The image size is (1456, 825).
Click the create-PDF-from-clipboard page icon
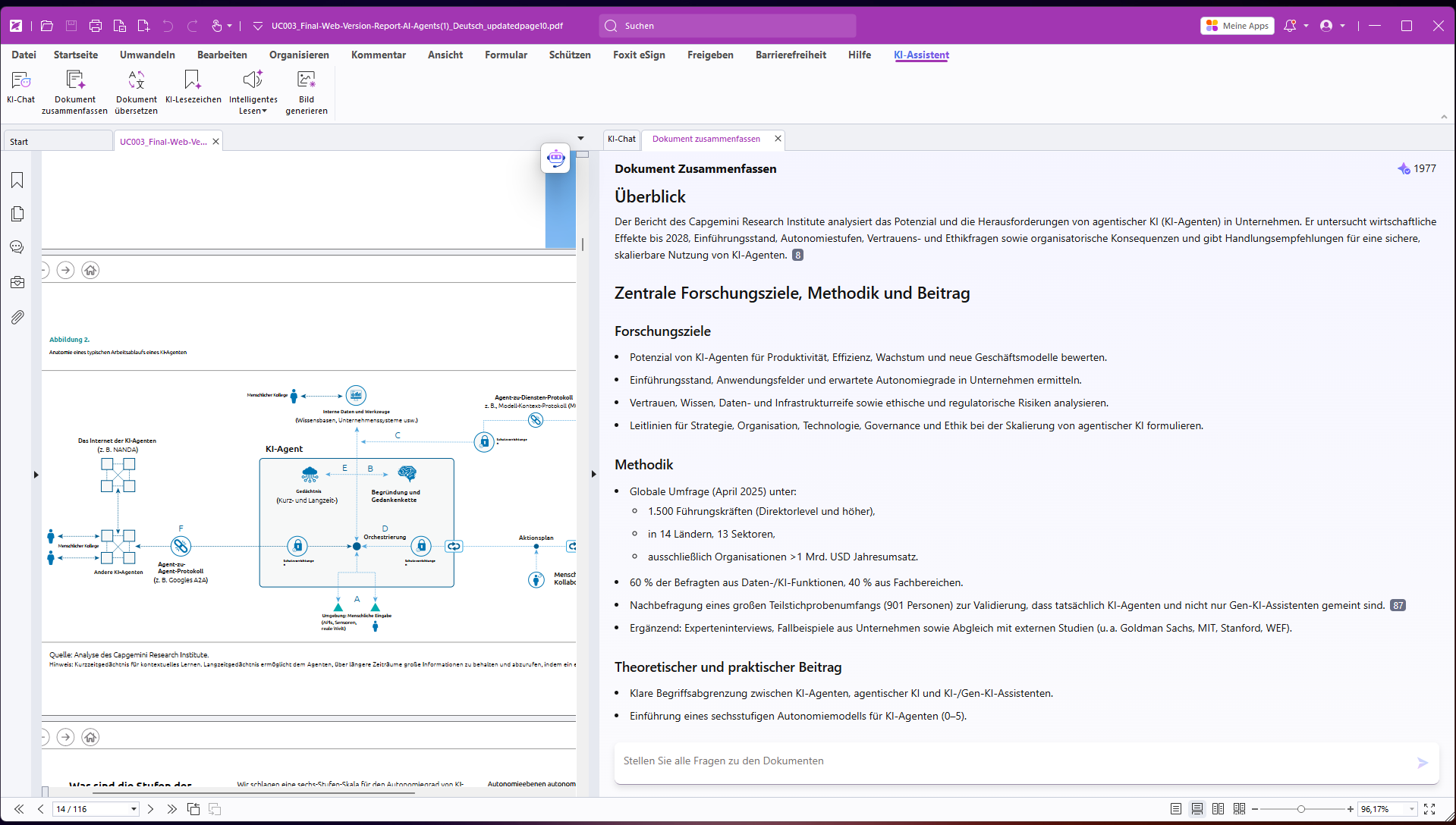click(x=120, y=26)
